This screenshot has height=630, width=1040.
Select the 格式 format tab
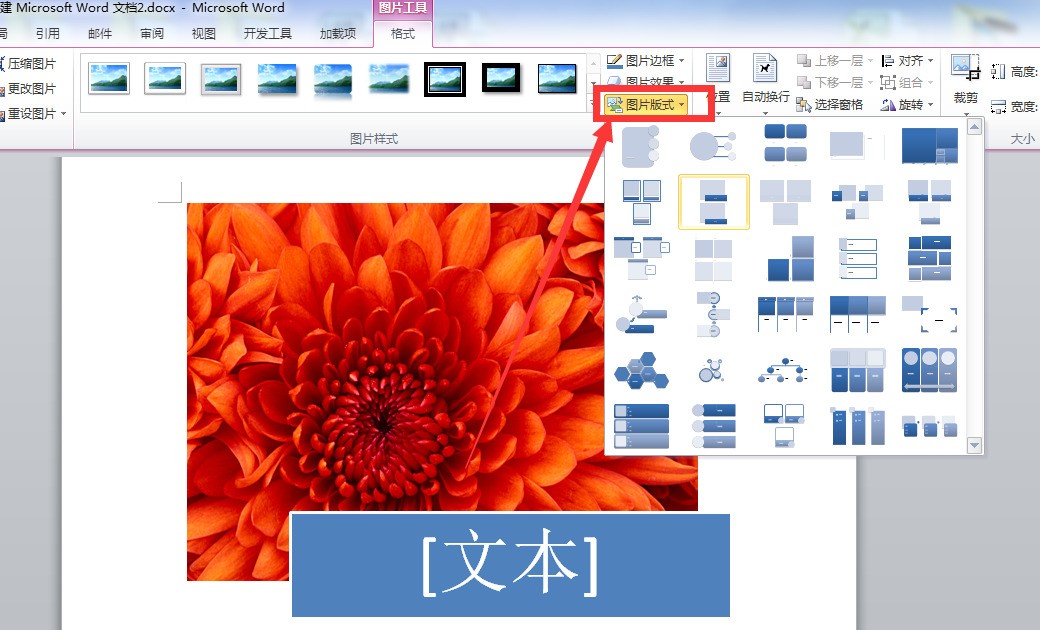[403, 33]
